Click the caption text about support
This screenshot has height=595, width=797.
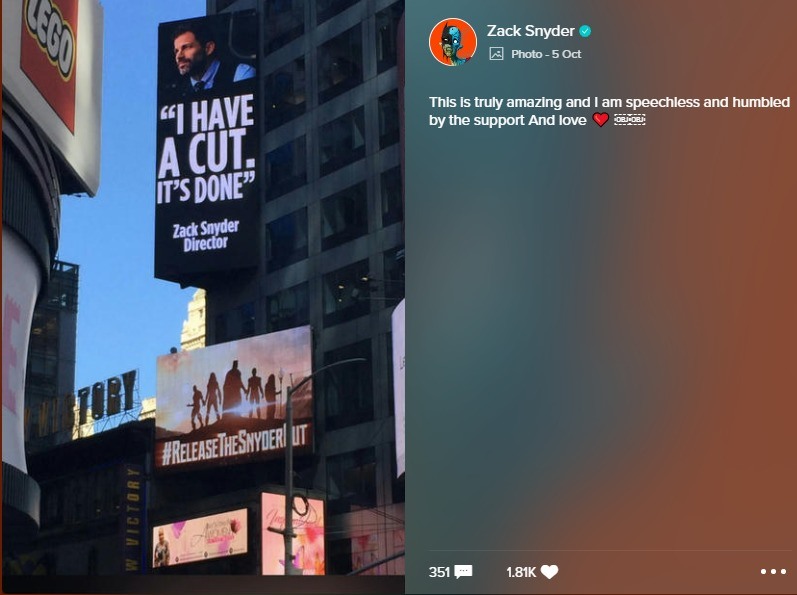click(609, 111)
